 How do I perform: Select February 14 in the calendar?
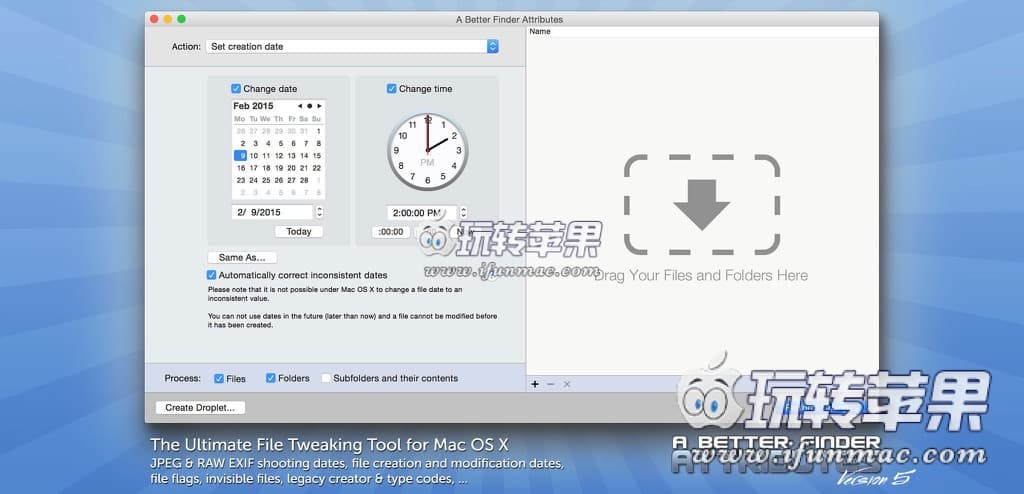[304, 156]
